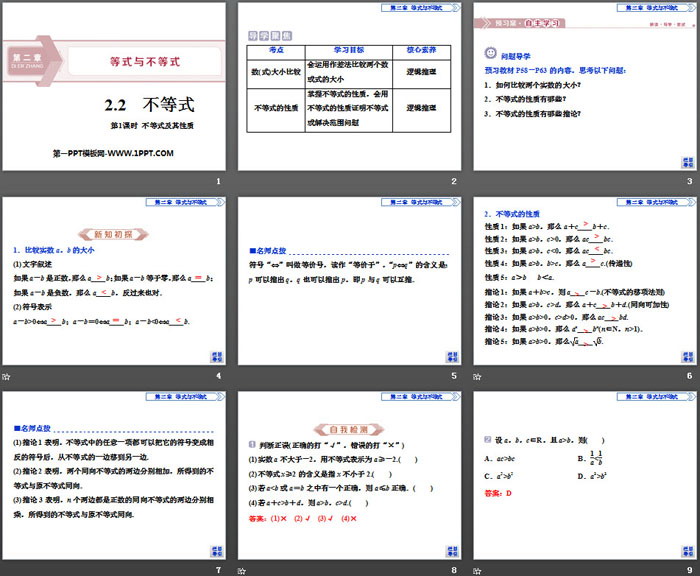Open the 第一PPT模板网 WWW.1PPT.COM link
The image size is (700, 576).
click(113, 153)
